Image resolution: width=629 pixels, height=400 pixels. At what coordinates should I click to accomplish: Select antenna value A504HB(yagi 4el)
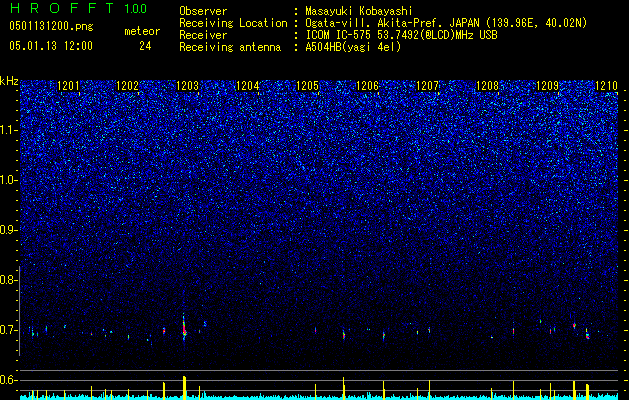[x=353, y=47]
